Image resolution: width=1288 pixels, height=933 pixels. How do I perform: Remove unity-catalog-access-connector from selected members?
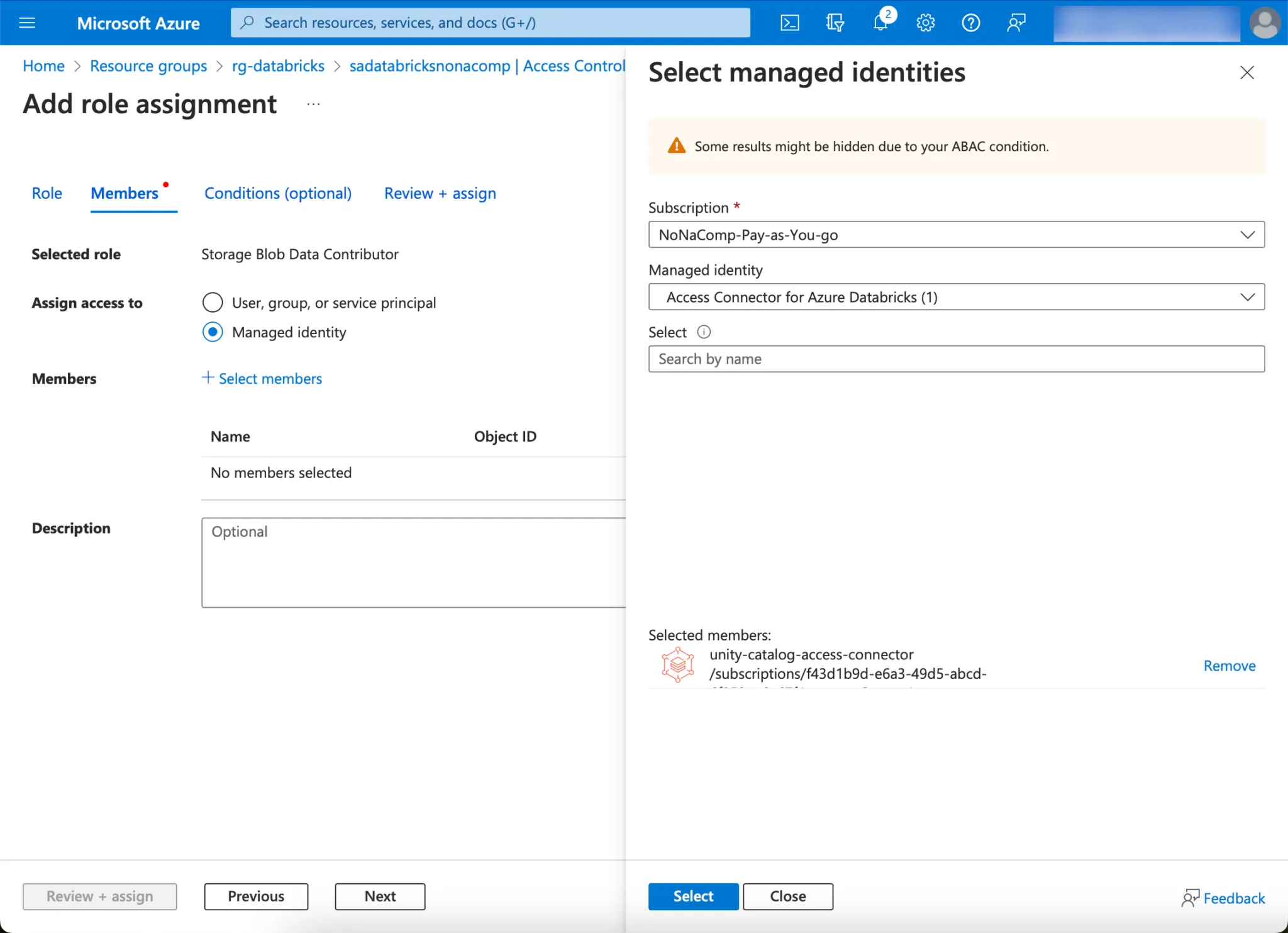pyautogui.click(x=1229, y=666)
